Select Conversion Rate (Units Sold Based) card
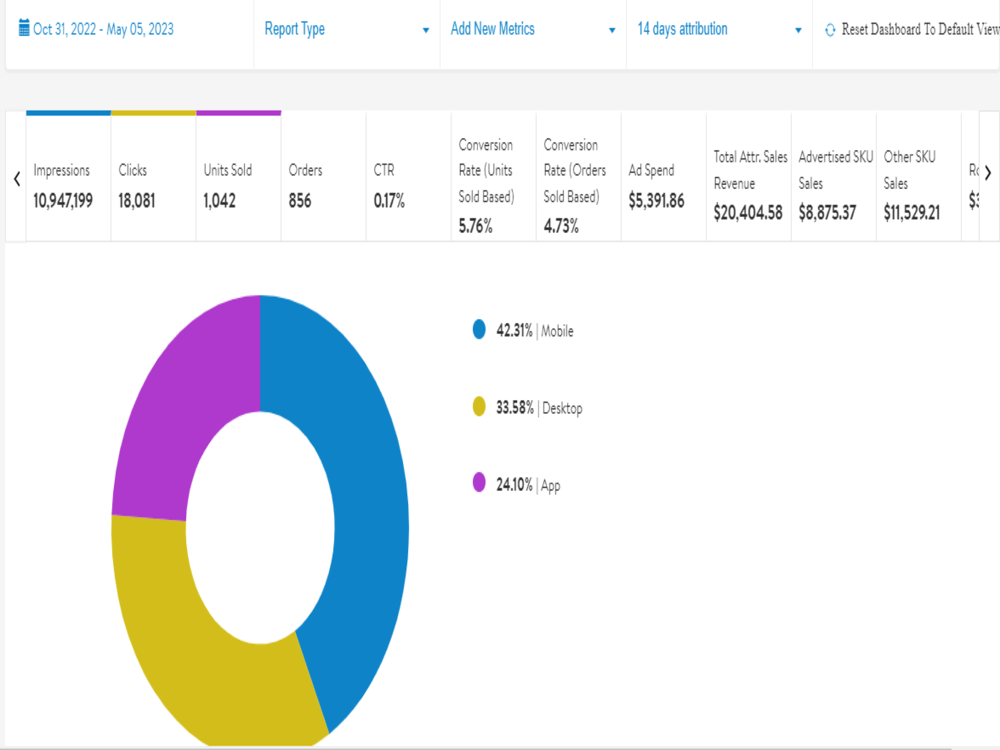 point(494,176)
